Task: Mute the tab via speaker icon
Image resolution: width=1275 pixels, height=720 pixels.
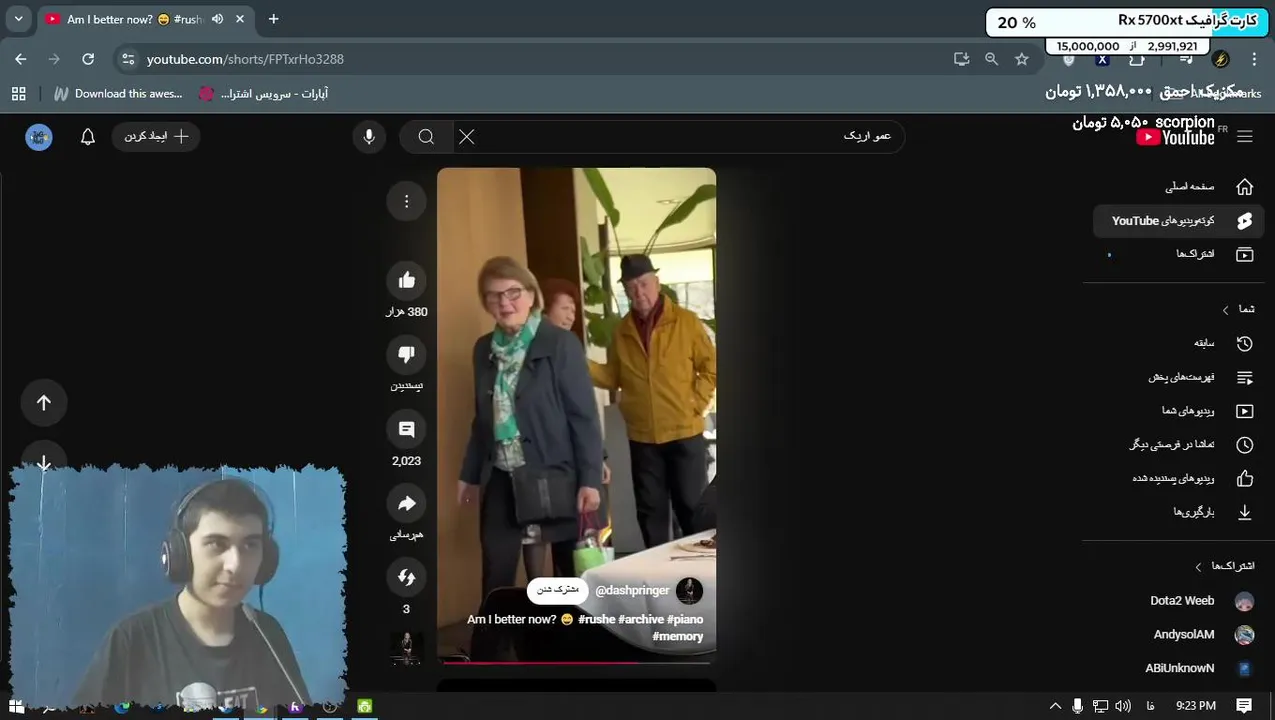Action: coord(217,19)
